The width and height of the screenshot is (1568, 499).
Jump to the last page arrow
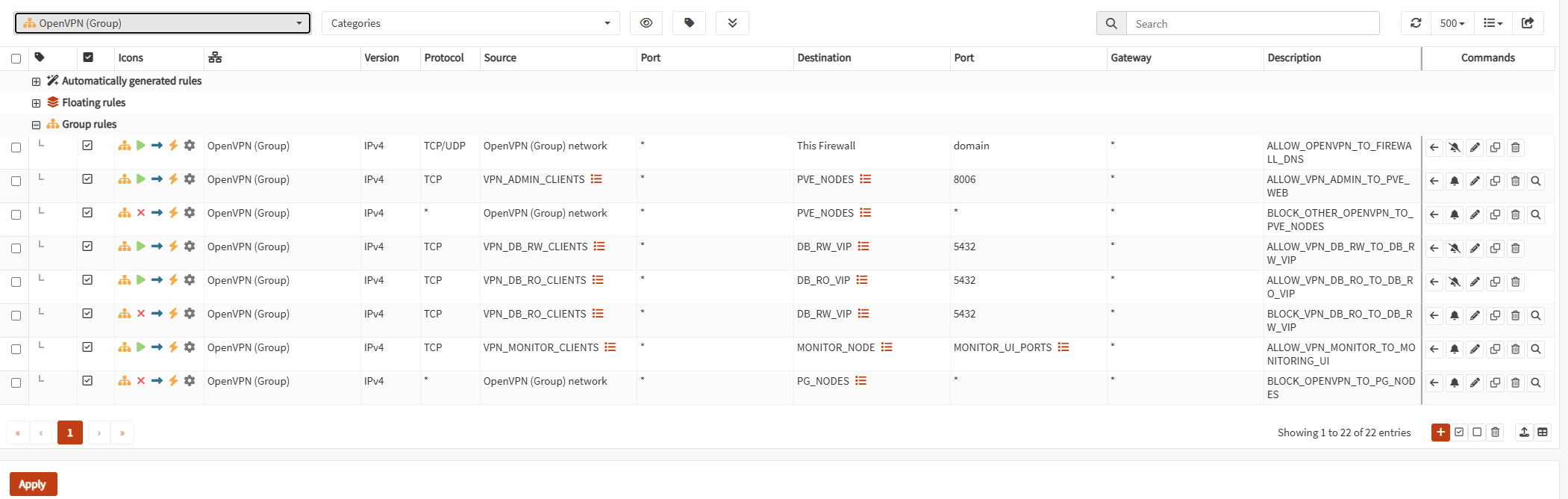pyautogui.click(x=122, y=433)
